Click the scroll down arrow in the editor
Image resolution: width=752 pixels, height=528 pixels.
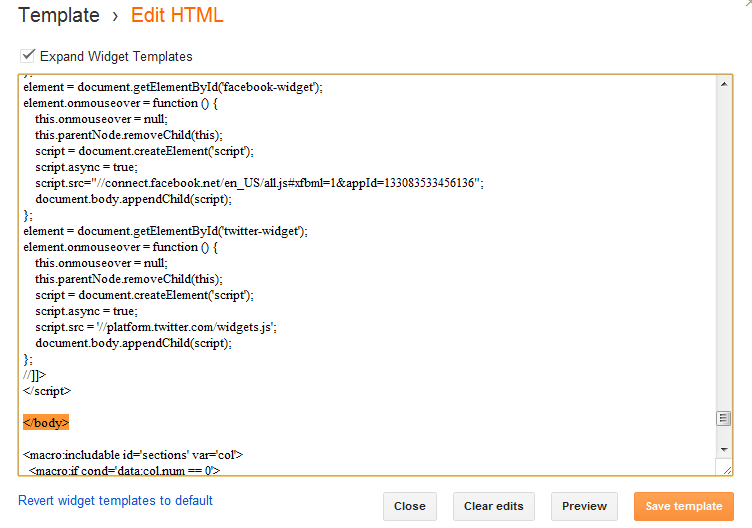click(x=725, y=446)
